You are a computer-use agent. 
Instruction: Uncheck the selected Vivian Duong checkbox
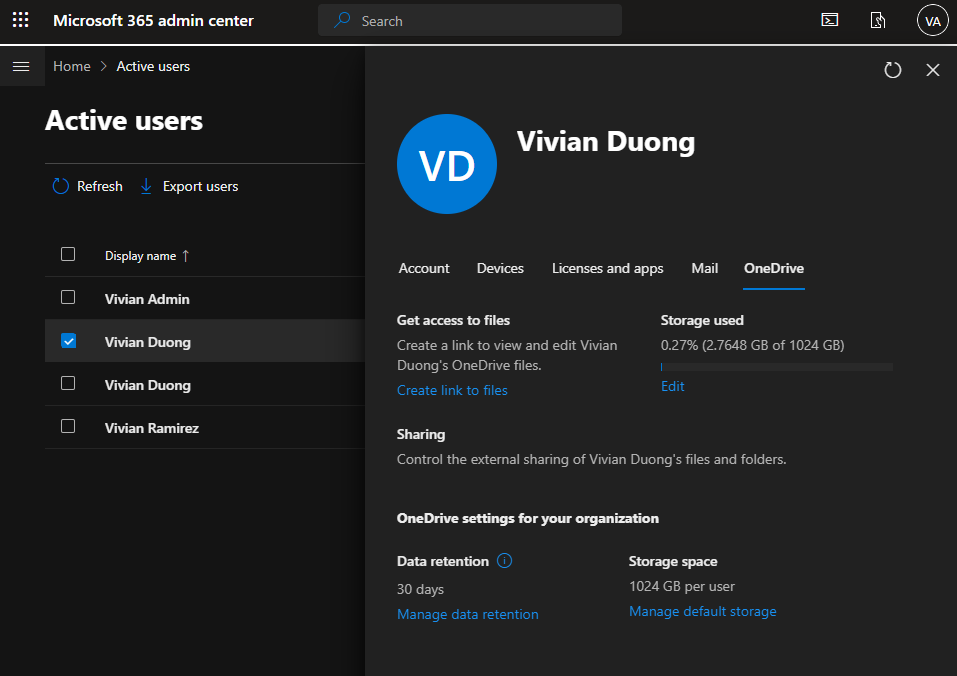[x=68, y=340]
